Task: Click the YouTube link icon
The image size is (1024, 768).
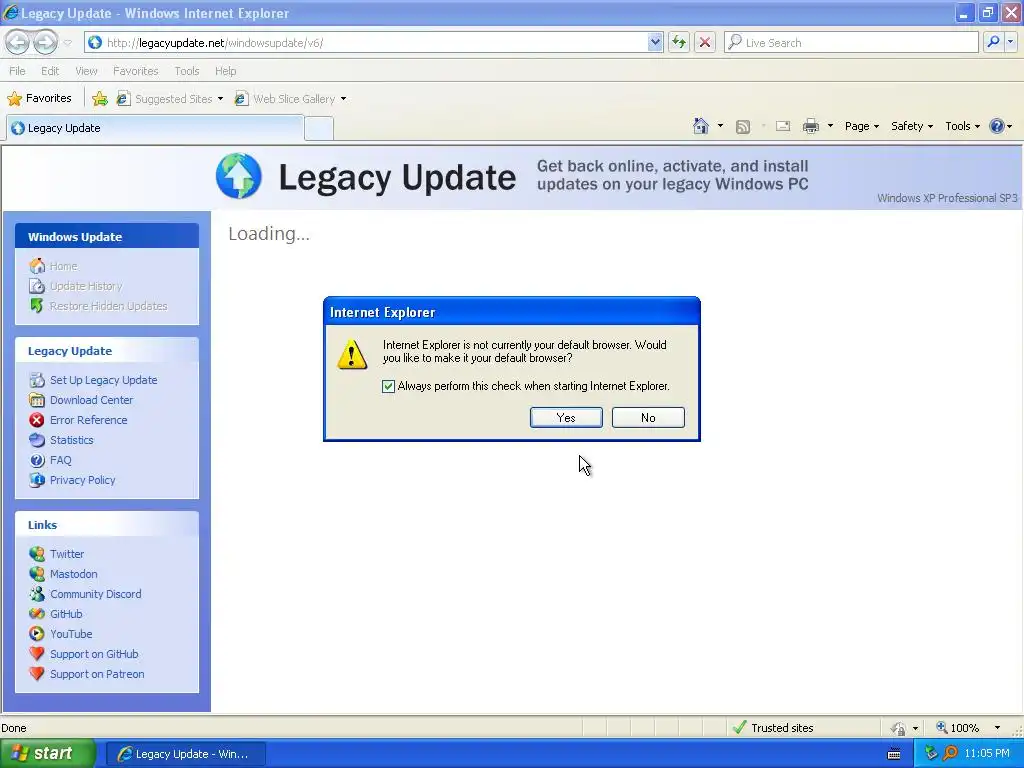Action: coord(37,634)
